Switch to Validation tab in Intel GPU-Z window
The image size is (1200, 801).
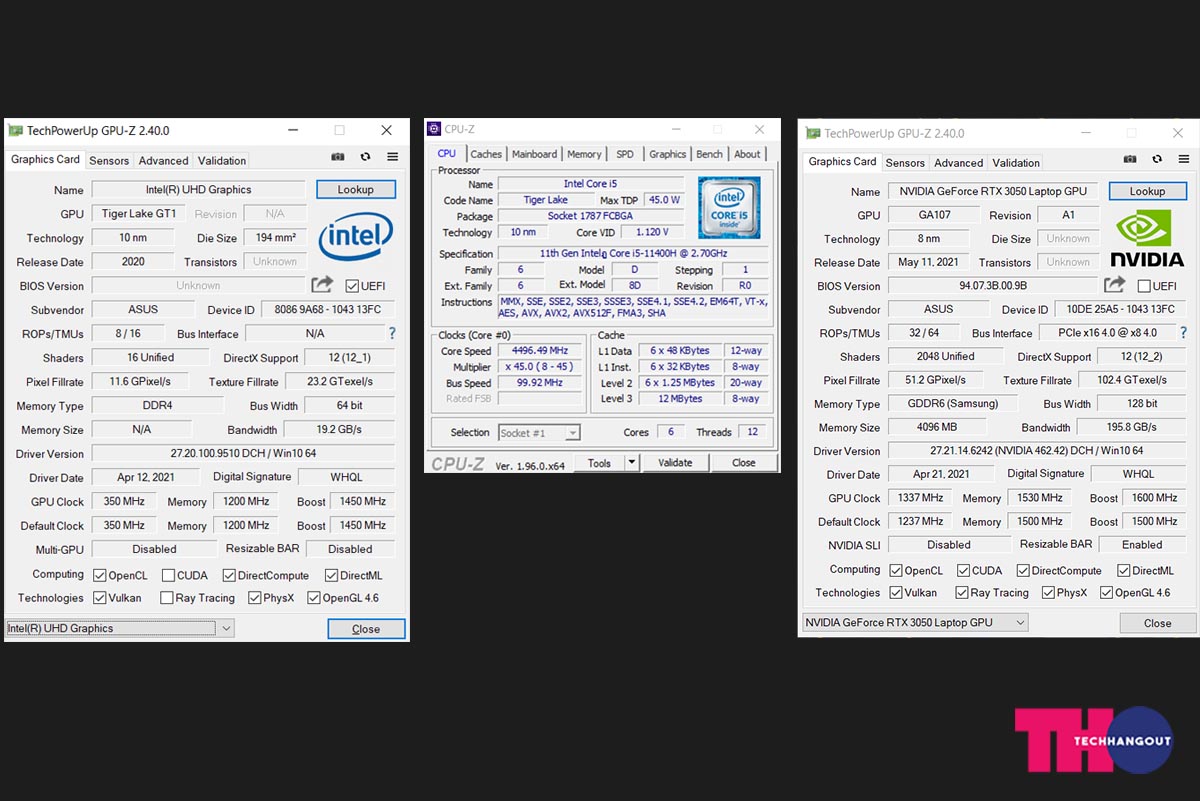click(x=222, y=160)
